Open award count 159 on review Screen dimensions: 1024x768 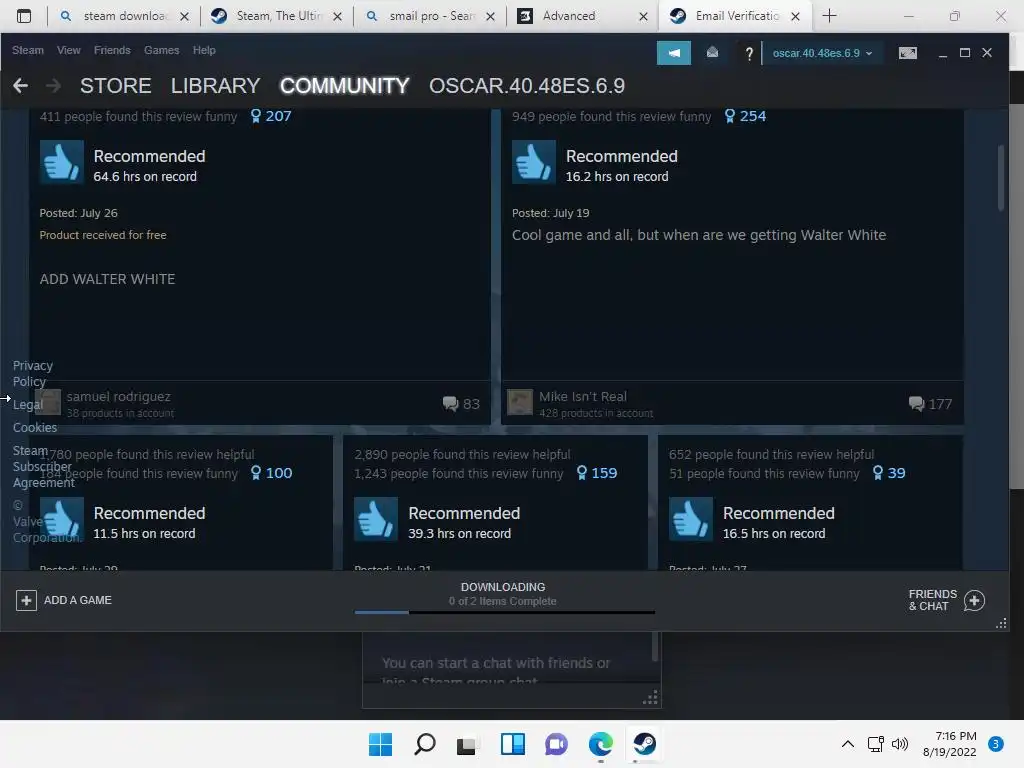(597, 473)
